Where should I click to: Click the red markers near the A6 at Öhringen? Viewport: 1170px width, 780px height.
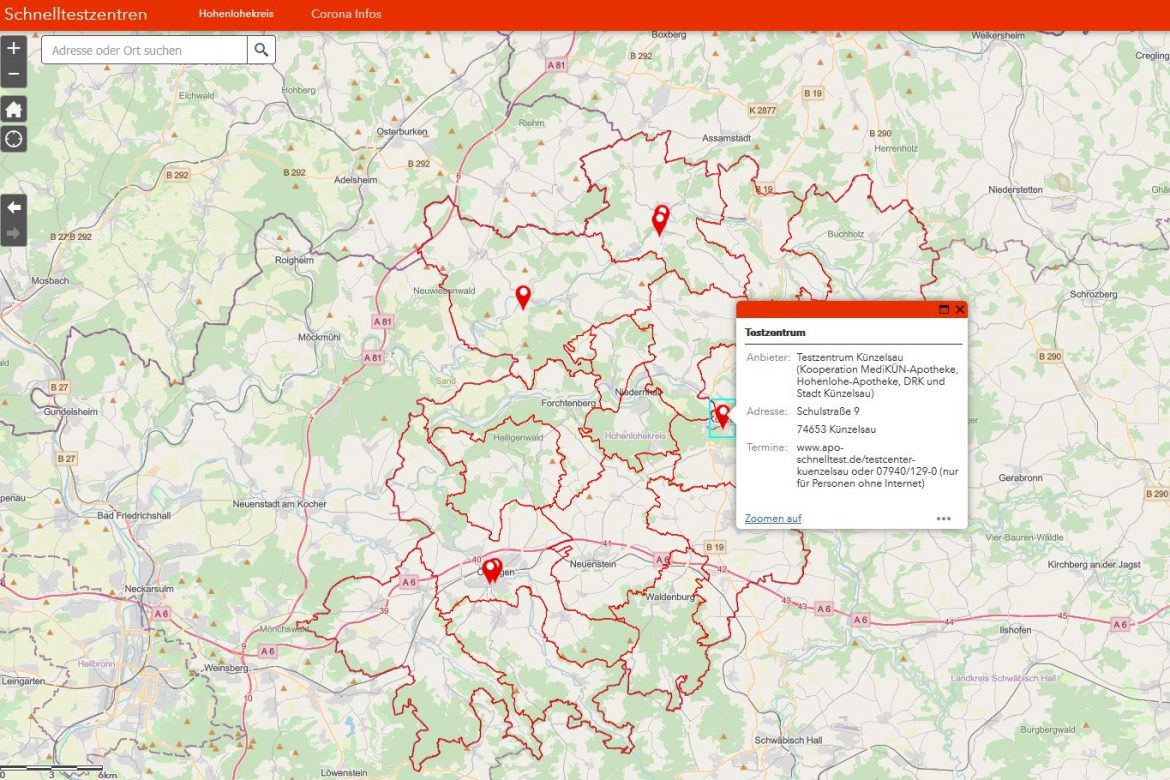[491, 570]
